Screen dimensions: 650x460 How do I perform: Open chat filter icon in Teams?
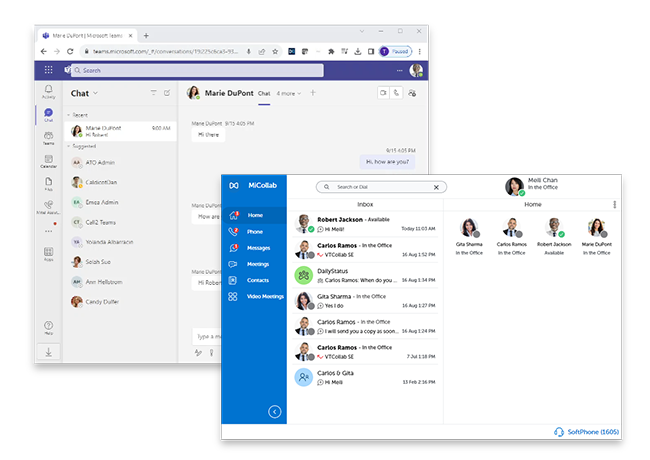click(x=153, y=93)
